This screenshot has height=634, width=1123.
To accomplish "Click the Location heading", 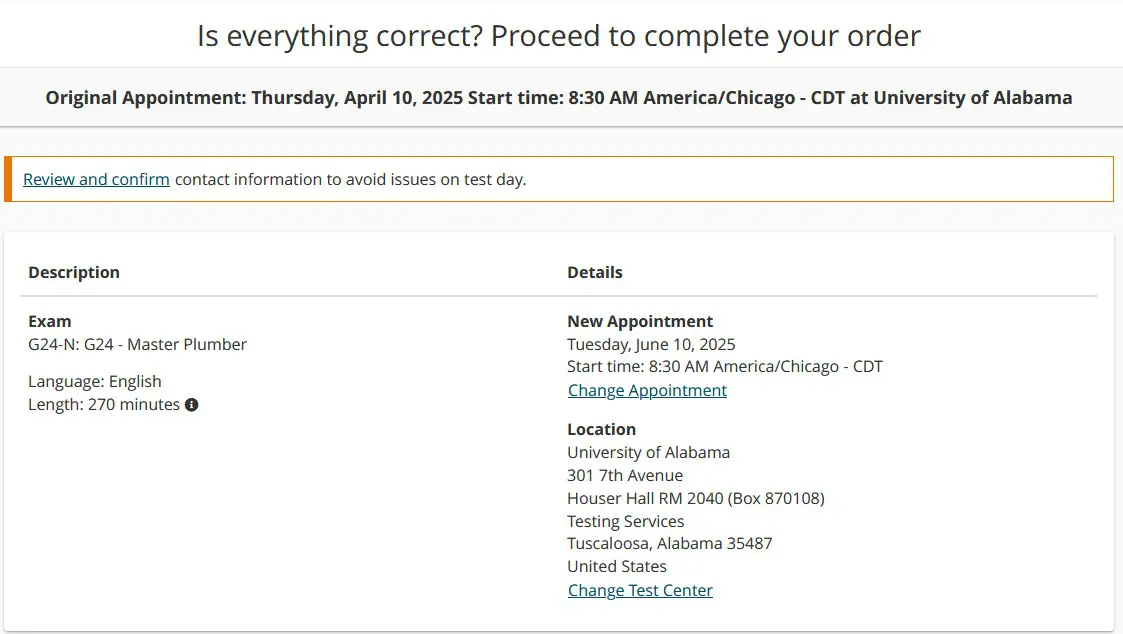I will click(x=601, y=429).
